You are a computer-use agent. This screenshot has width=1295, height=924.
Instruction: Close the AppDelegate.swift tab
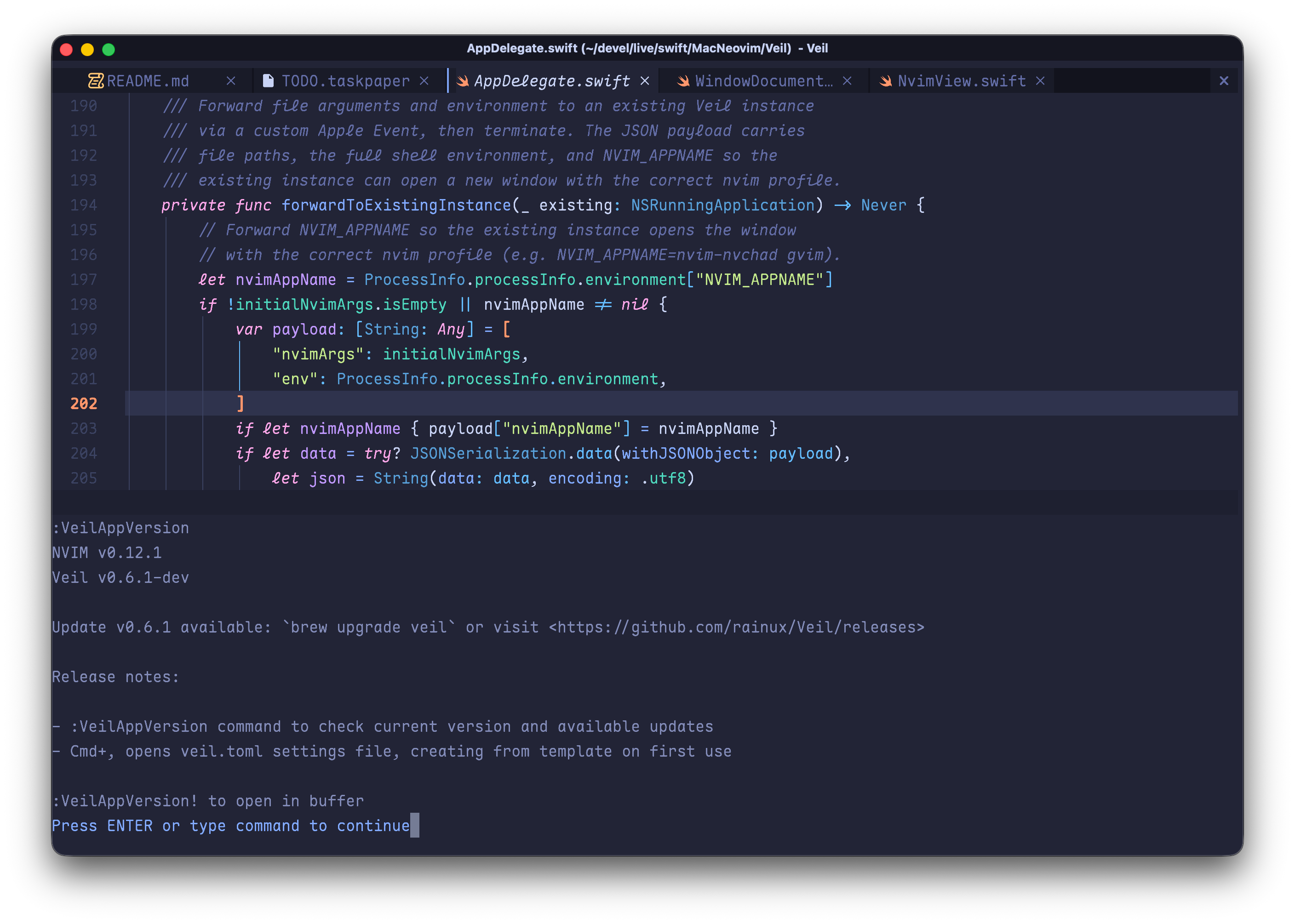tap(644, 81)
